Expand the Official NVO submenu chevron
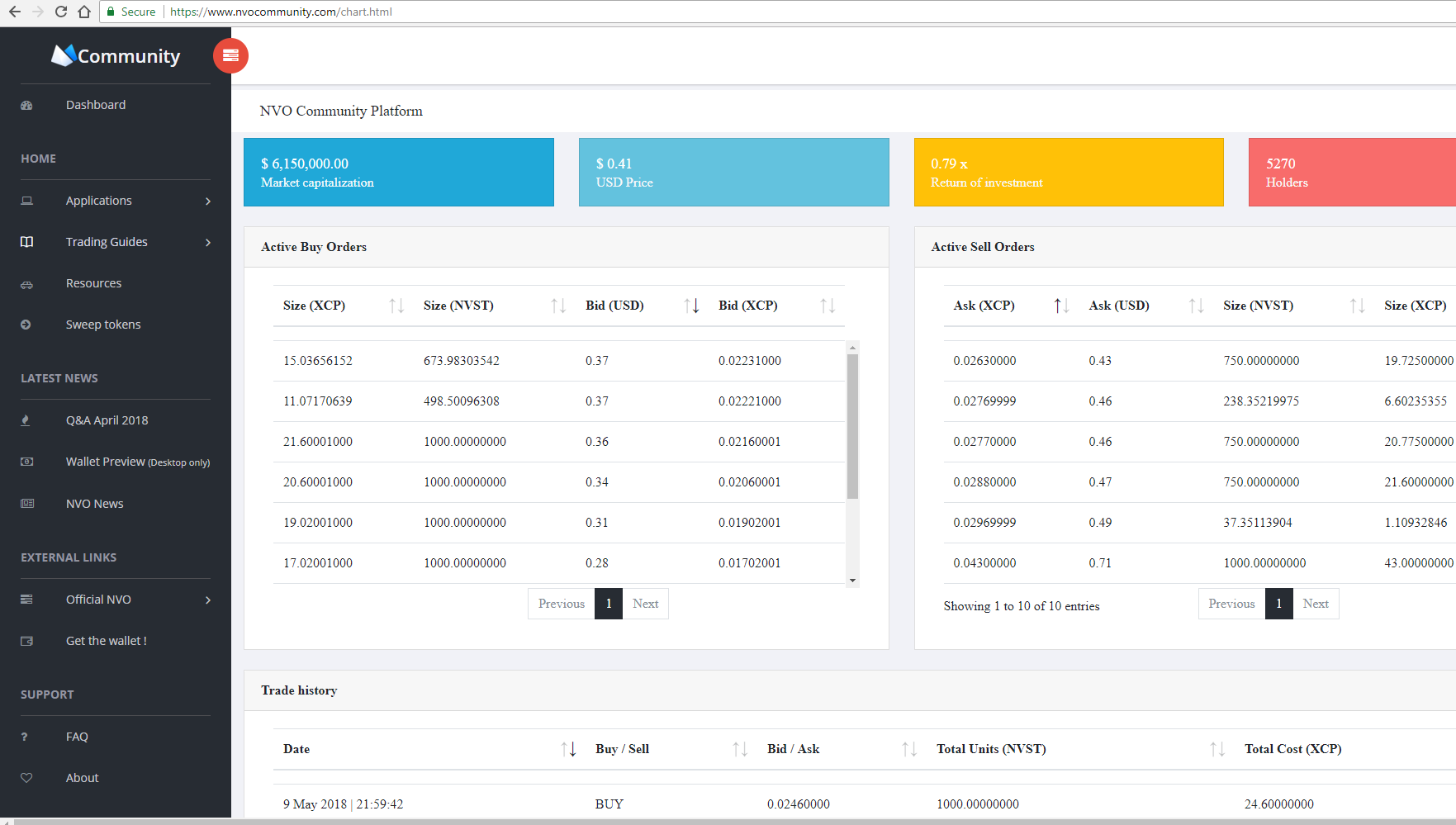 tap(208, 600)
